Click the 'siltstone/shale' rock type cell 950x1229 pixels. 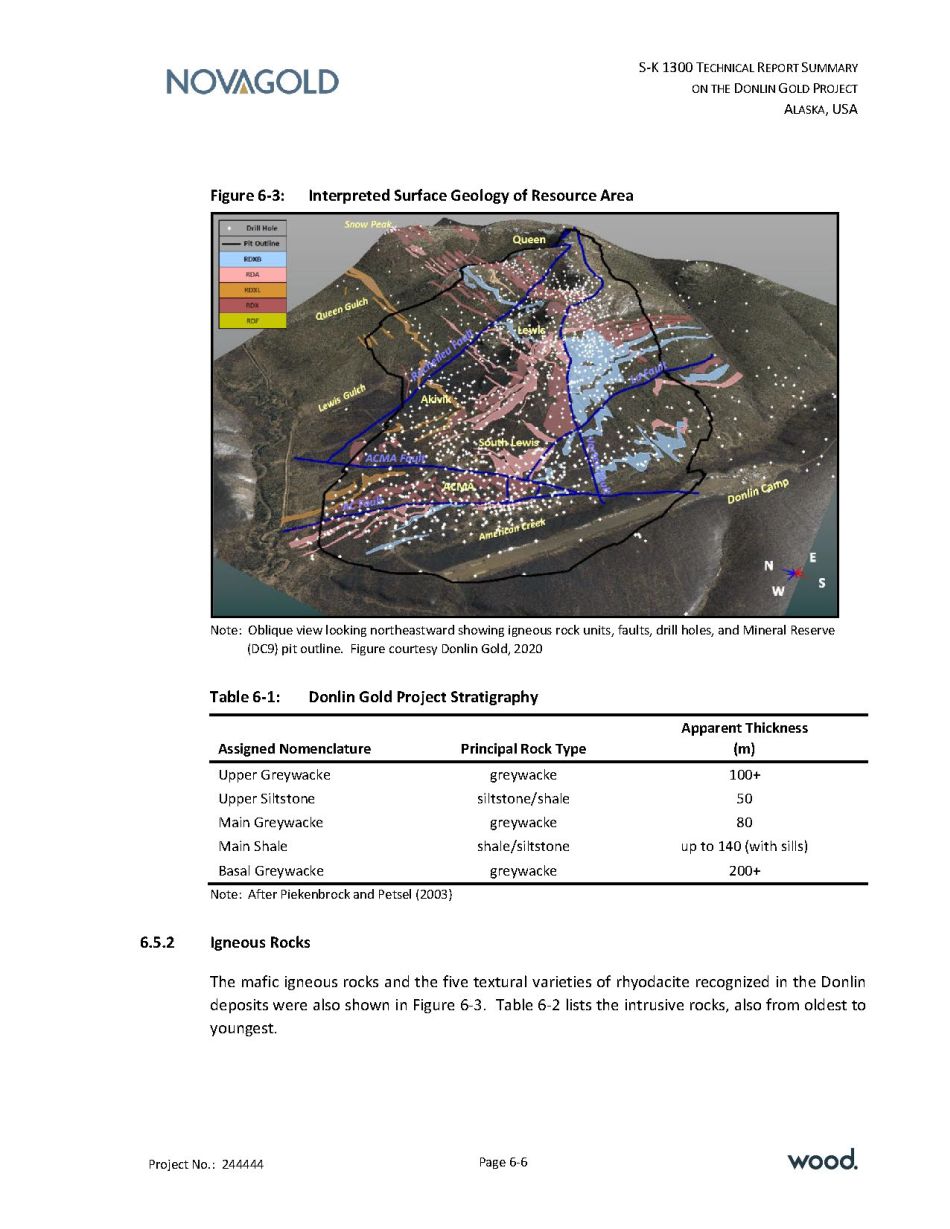(523, 799)
